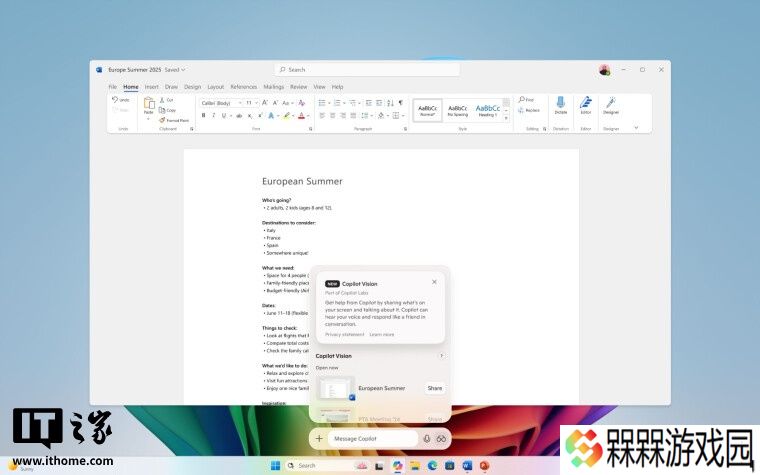This screenshot has height=475, width=760.
Task: Switch to the Design tab
Action: pyautogui.click(x=192, y=87)
